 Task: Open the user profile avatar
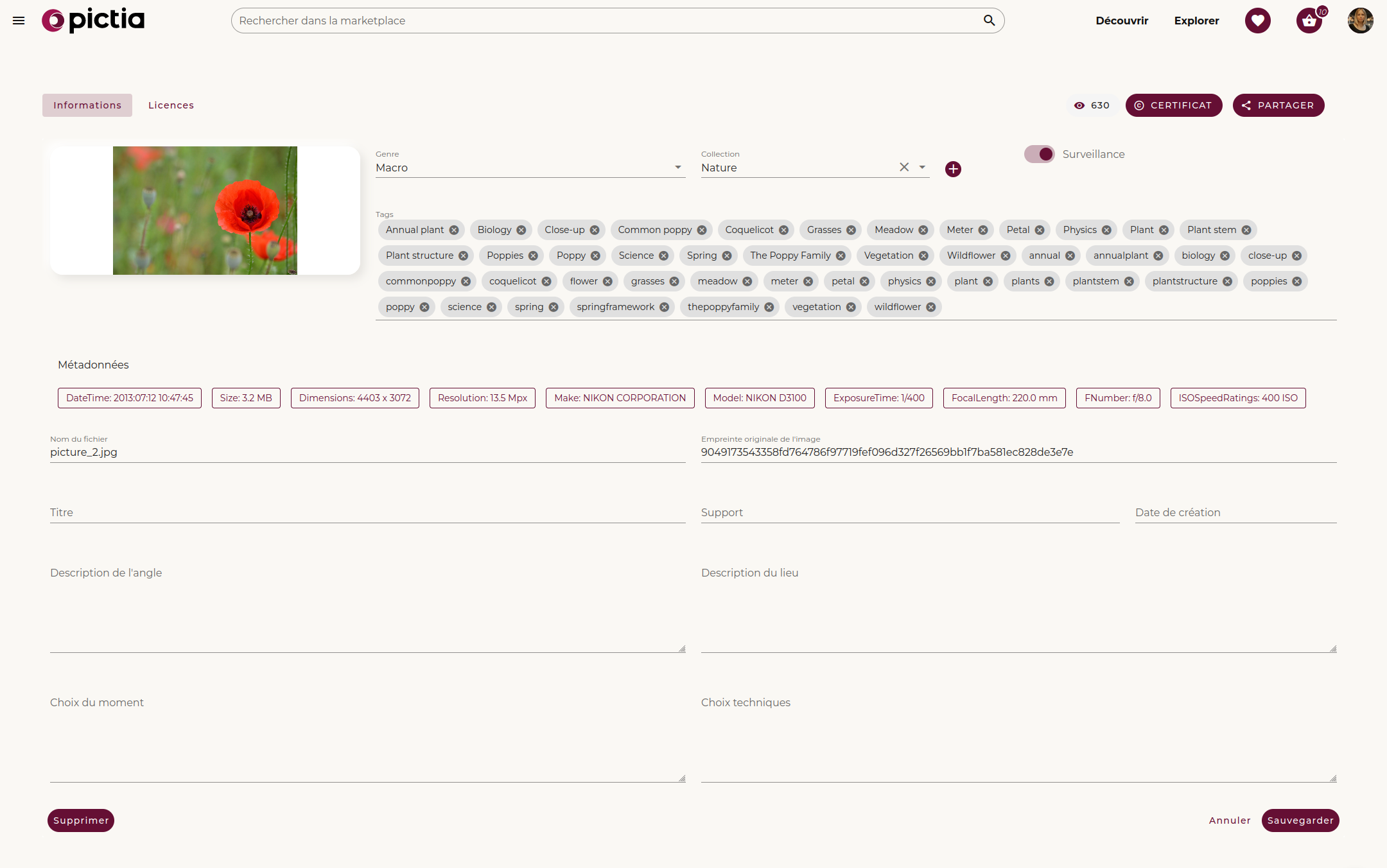pos(1360,21)
